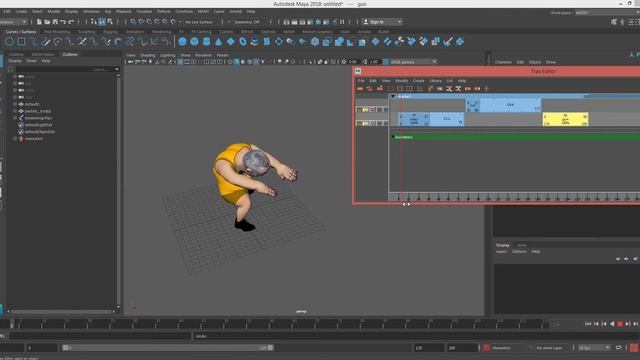The height and width of the screenshot is (360, 640).
Task: Click the open scene folder icon
Action: 47,22
